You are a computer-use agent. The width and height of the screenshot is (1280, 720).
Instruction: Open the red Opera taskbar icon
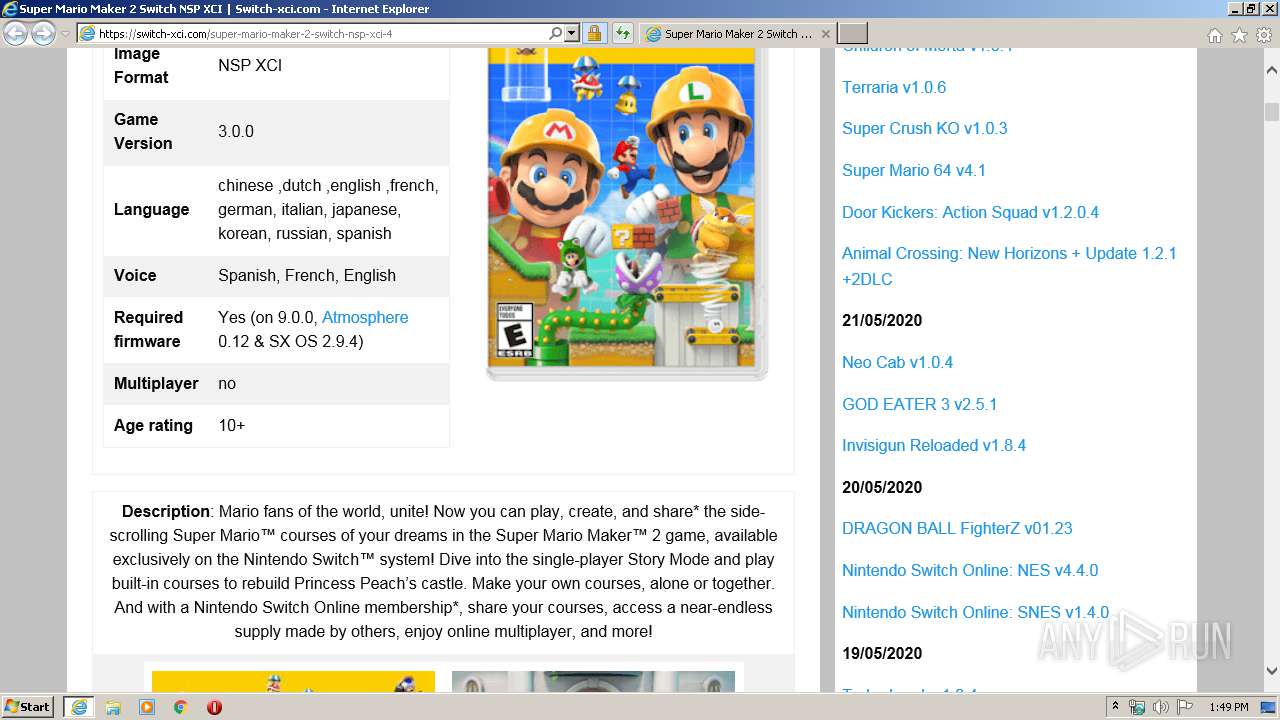214,707
